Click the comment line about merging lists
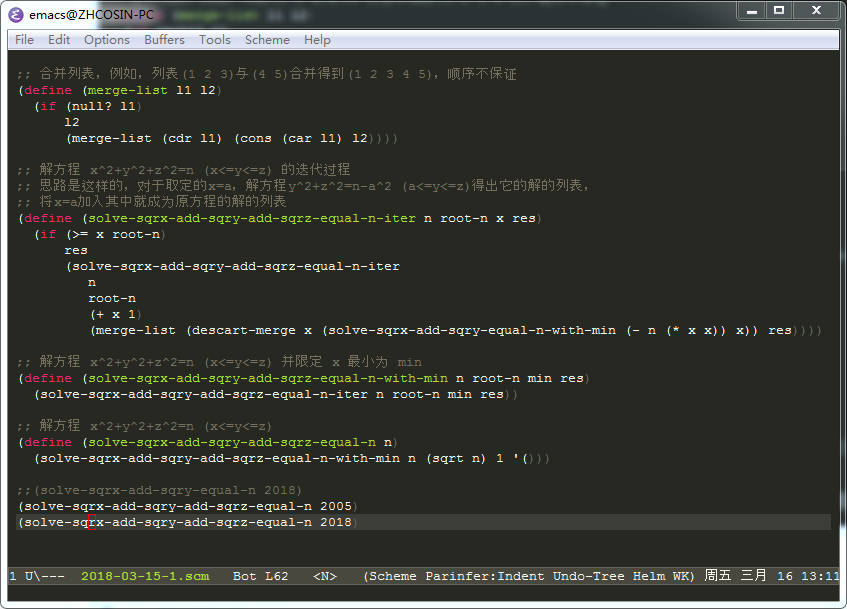 point(266,73)
